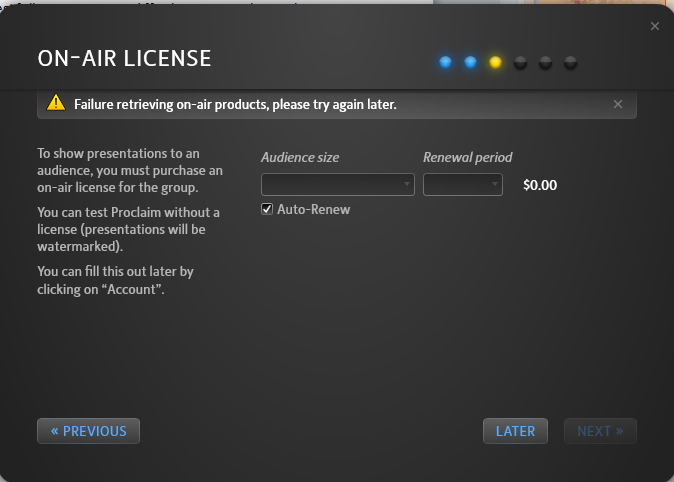
Task: Select the fourth step indicator dot
Action: [x=520, y=63]
